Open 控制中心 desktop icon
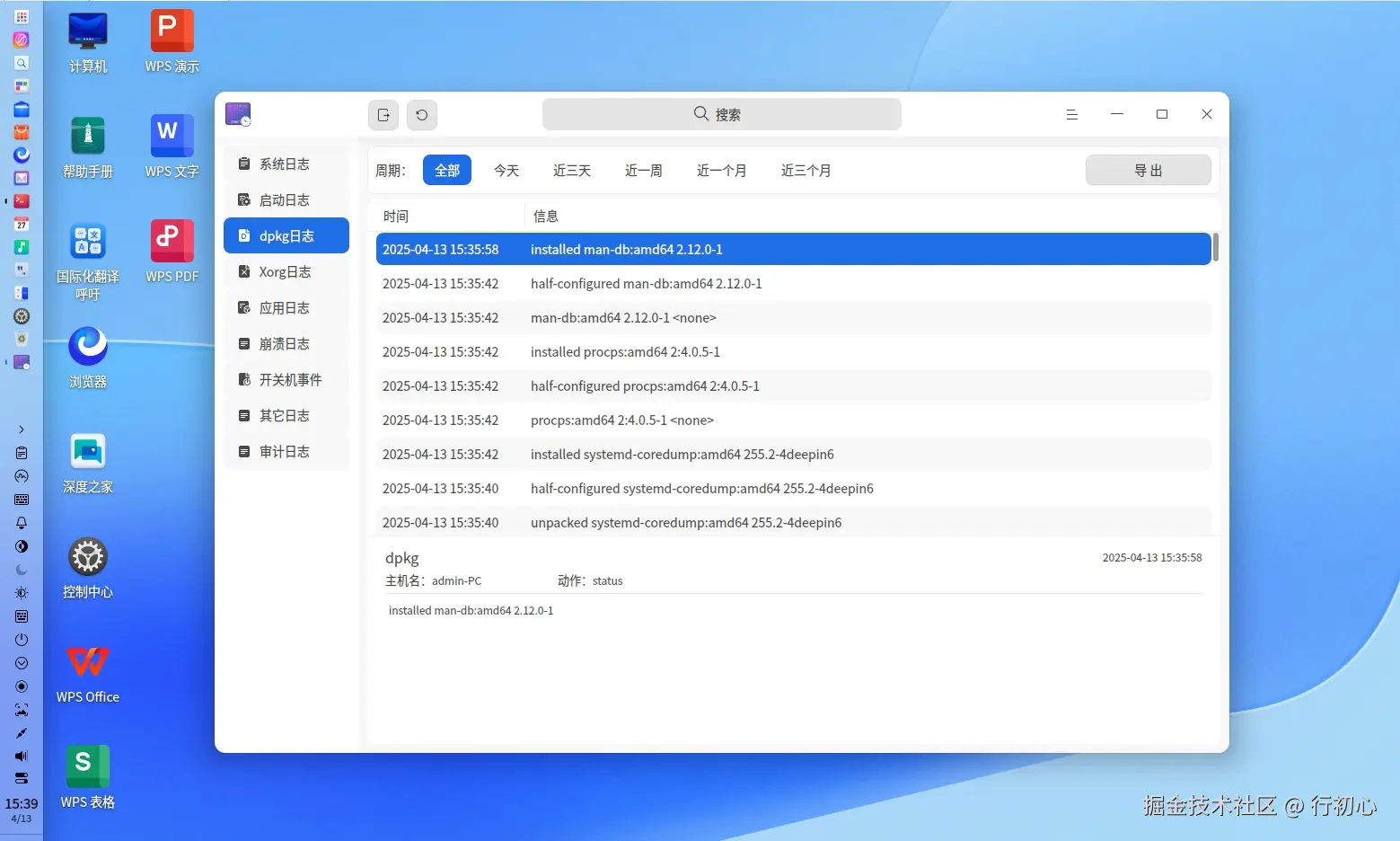The height and width of the screenshot is (841, 1400). [88, 568]
